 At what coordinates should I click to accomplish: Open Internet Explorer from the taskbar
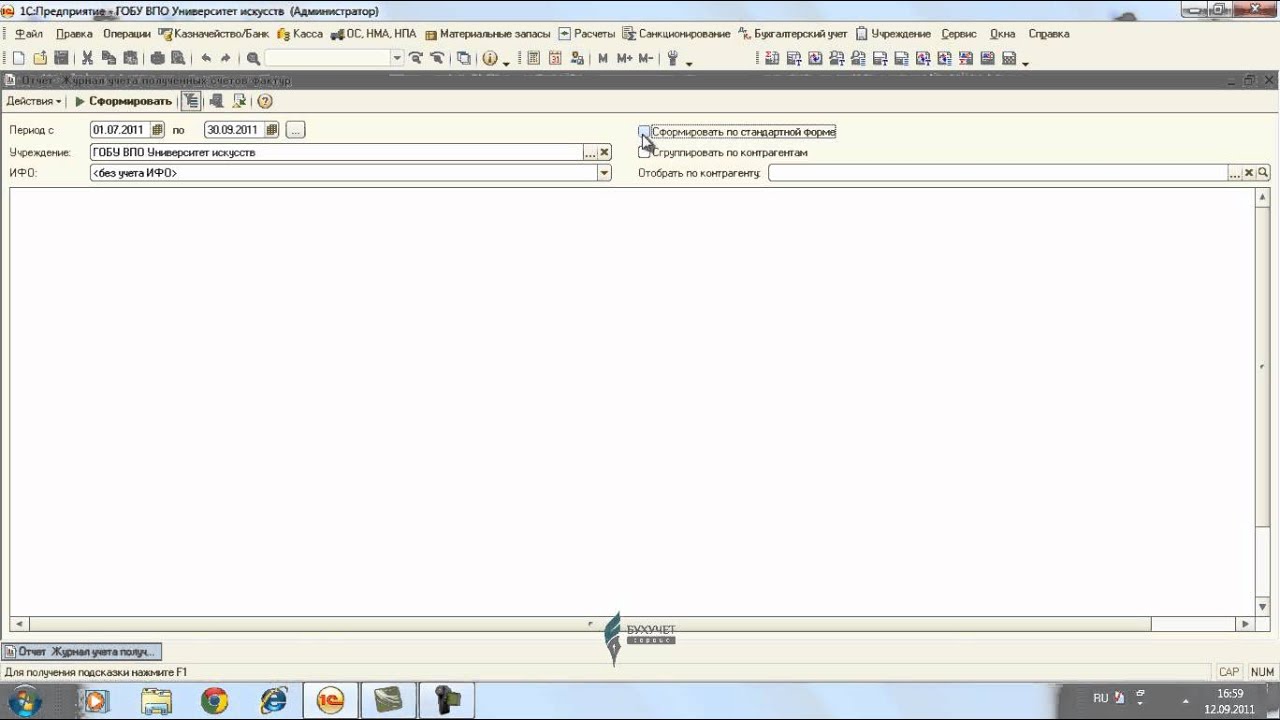274,701
